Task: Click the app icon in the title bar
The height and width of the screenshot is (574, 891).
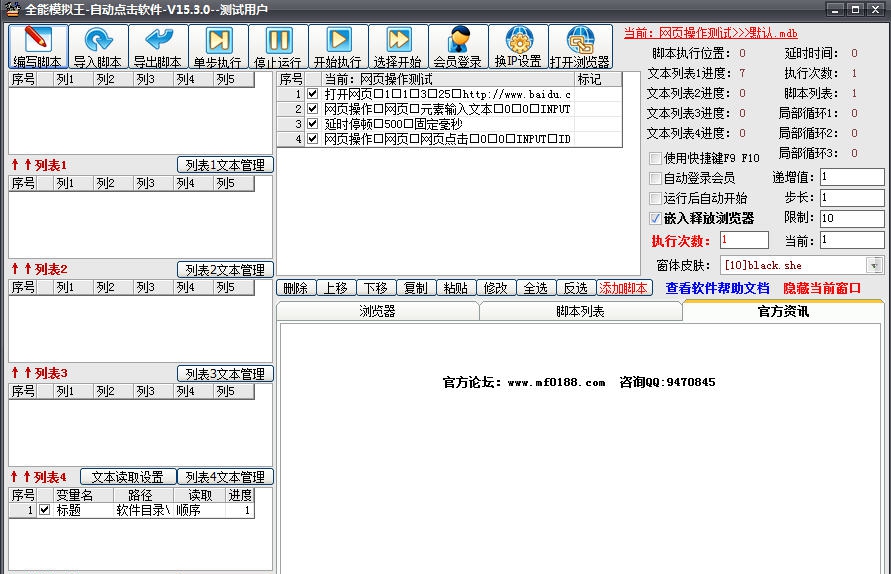Action: [13, 9]
